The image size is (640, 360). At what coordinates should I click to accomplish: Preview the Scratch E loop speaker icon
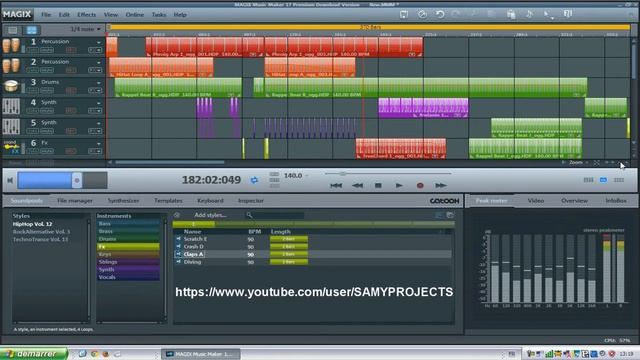click(x=178, y=239)
